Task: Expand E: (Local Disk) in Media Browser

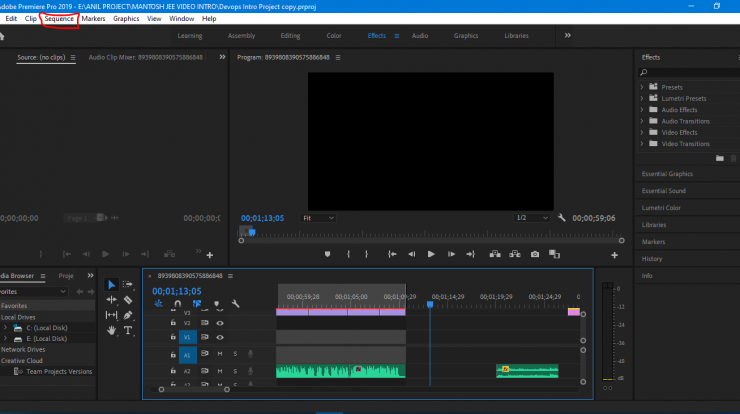Action: click(5, 338)
